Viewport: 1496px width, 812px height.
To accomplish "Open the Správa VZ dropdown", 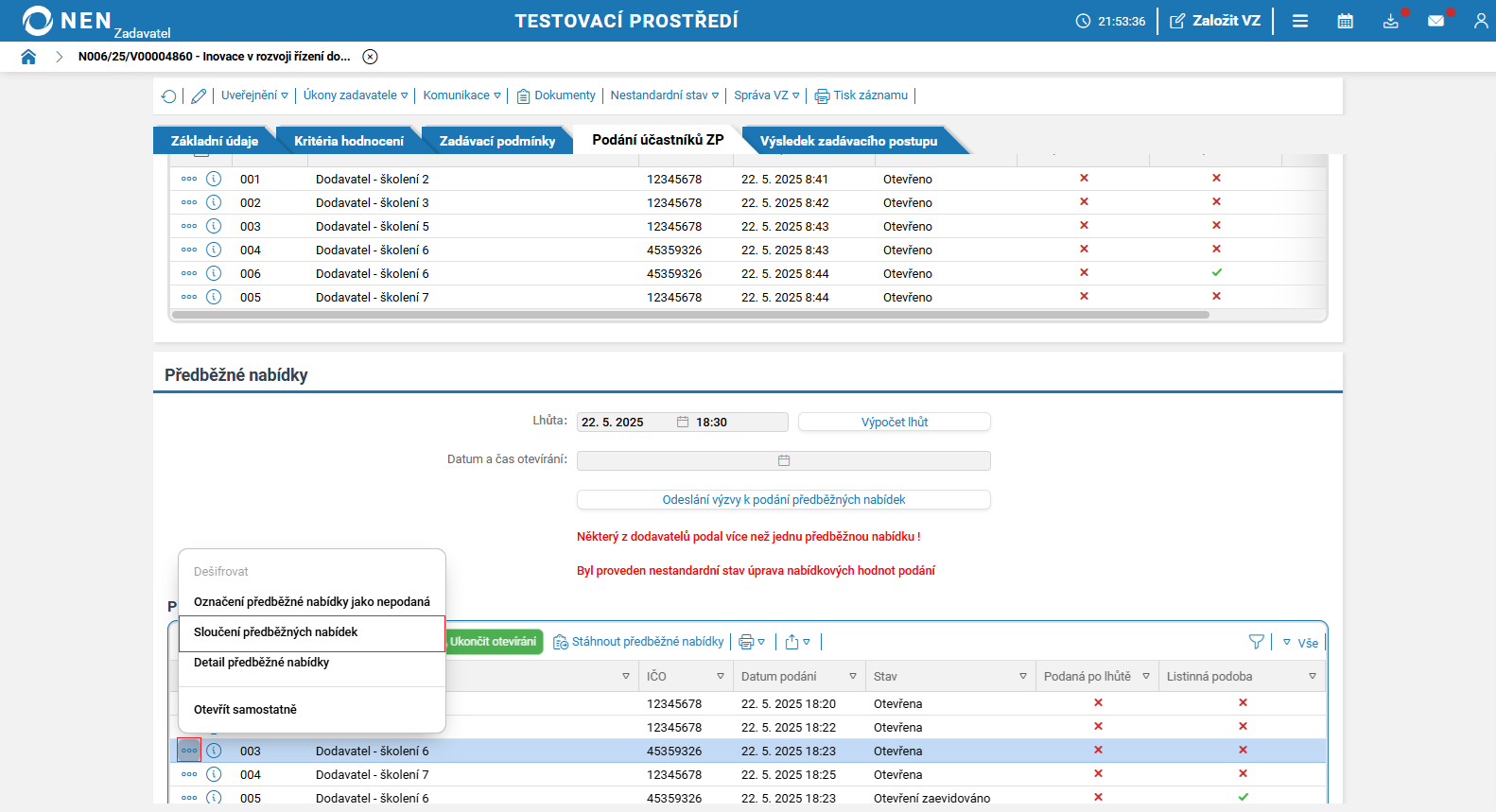I will pyautogui.click(x=767, y=95).
